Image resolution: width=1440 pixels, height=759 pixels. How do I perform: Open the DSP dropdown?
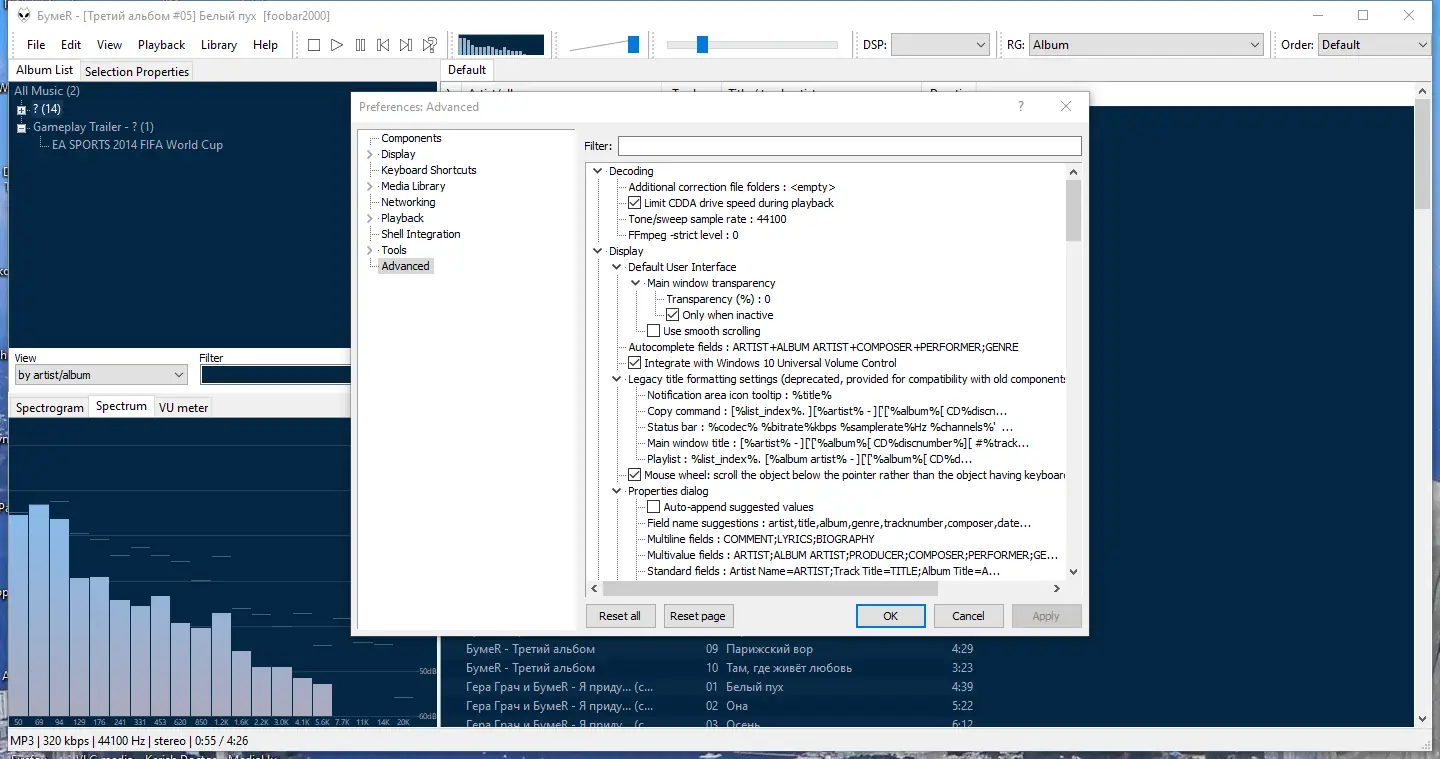tap(940, 45)
